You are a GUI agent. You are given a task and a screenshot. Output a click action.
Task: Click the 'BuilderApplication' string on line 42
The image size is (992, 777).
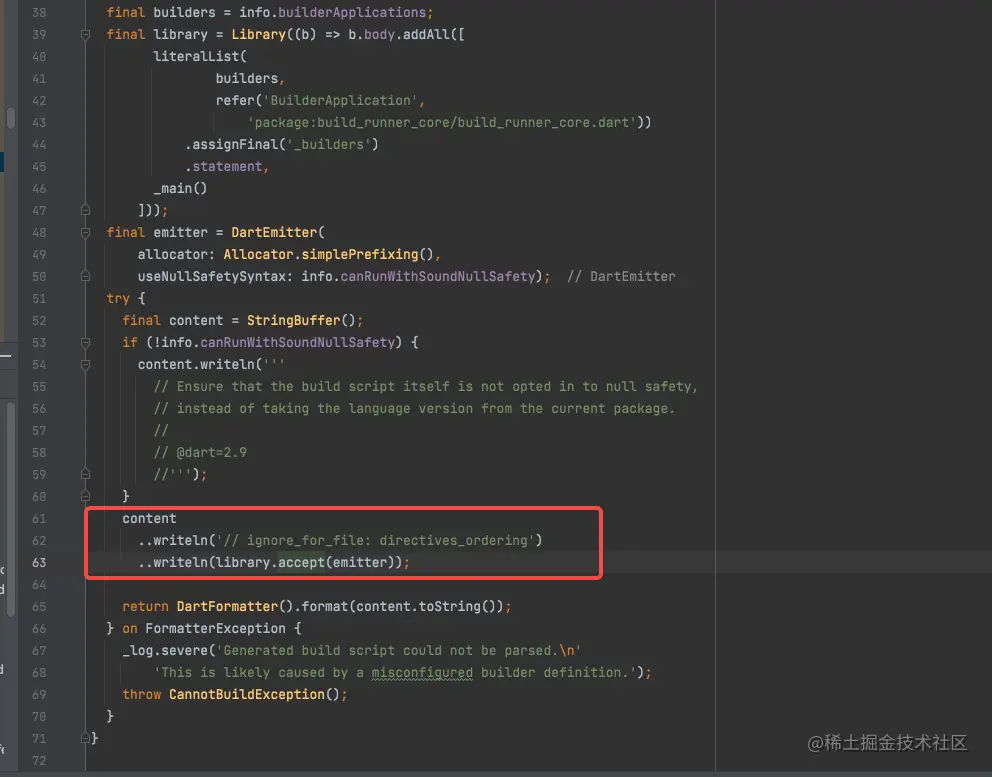click(x=340, y=101)
